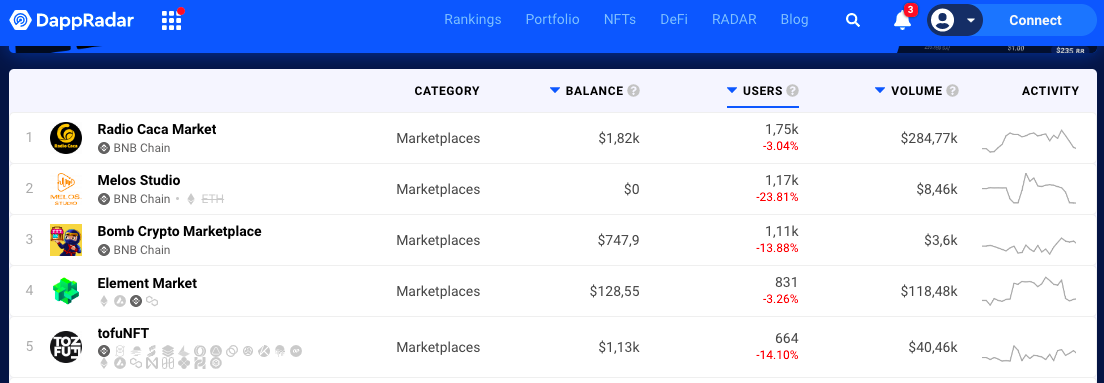Screen dimensions: 1104x383
Task: Click the Element Market logo
Action: tap(66, 291)
